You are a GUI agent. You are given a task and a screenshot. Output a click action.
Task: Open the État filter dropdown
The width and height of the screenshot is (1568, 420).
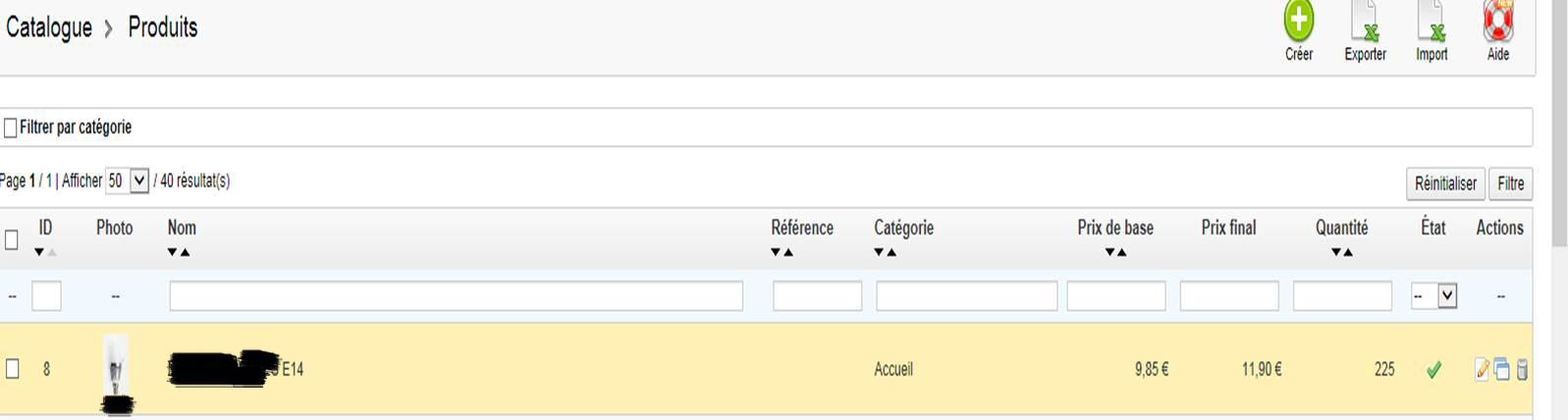tap(1433, 295)
